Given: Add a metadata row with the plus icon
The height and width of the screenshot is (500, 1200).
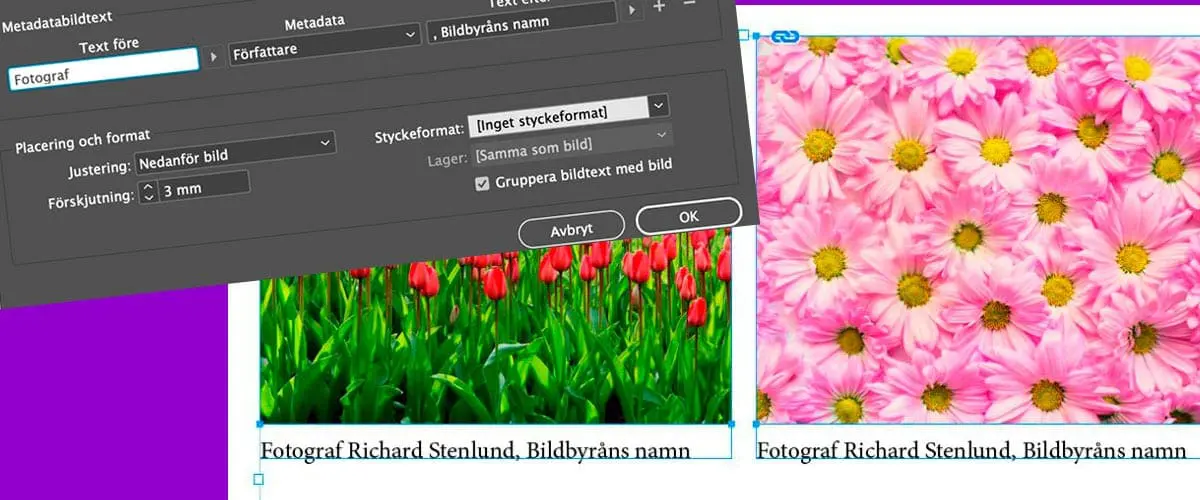Looking at the screenshot, I should click(x=659, y=7).
